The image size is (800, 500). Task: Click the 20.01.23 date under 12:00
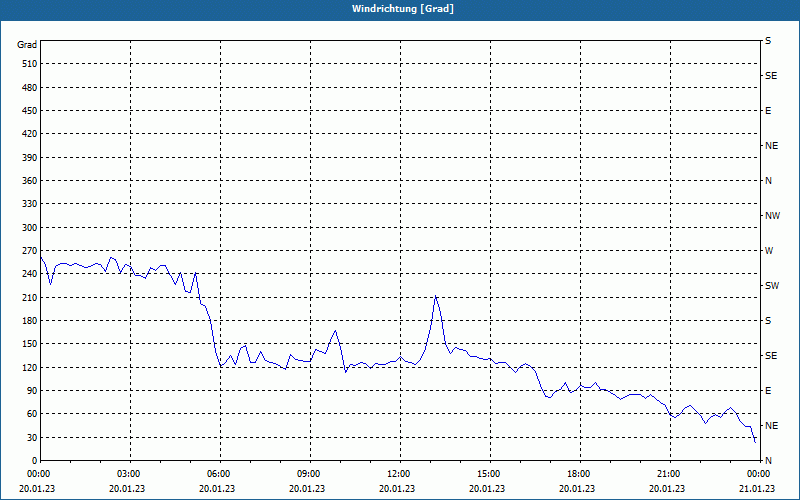(x=397, y=488)
